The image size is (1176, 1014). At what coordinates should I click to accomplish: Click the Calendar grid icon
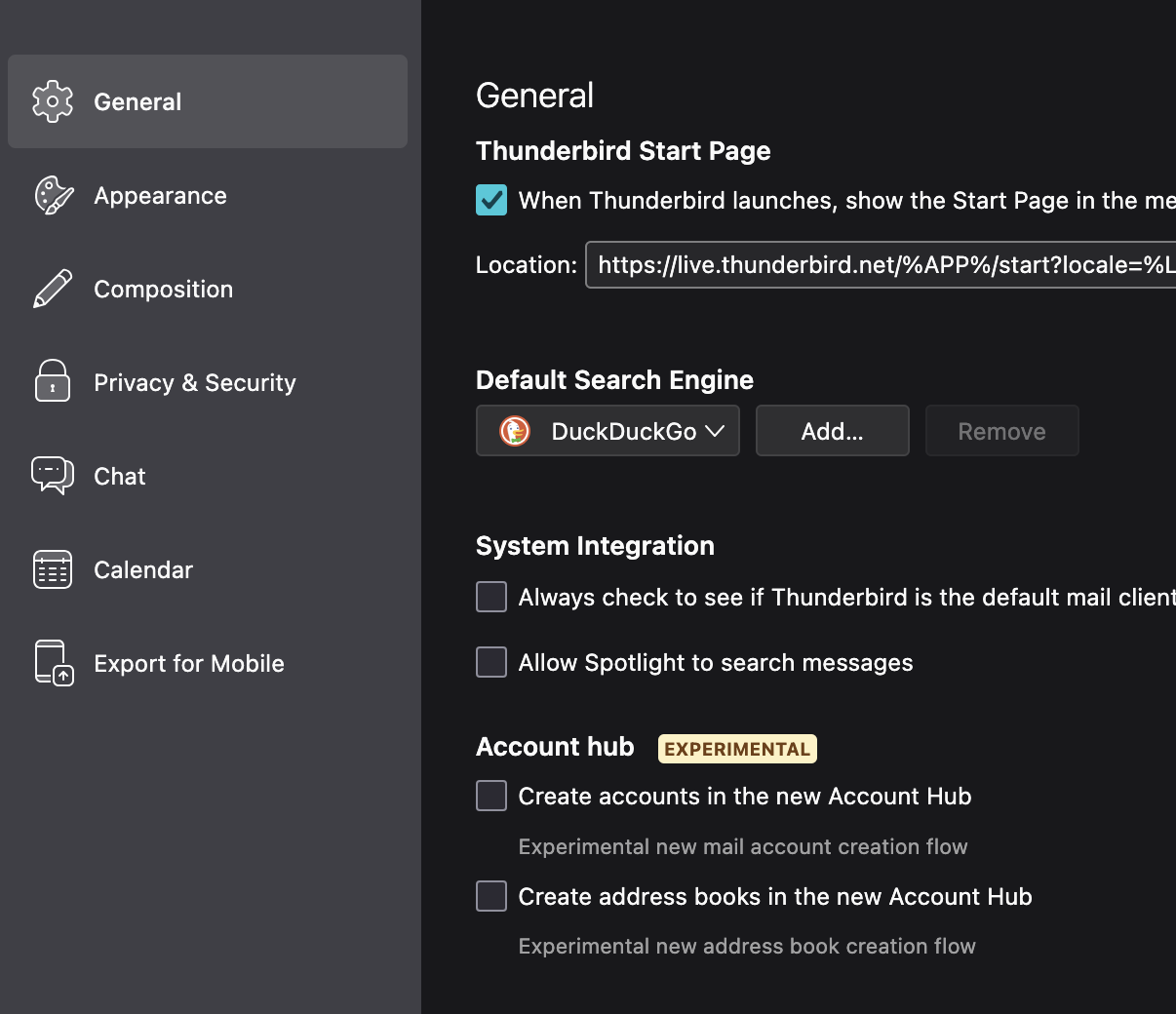click(x=53, y=569)
